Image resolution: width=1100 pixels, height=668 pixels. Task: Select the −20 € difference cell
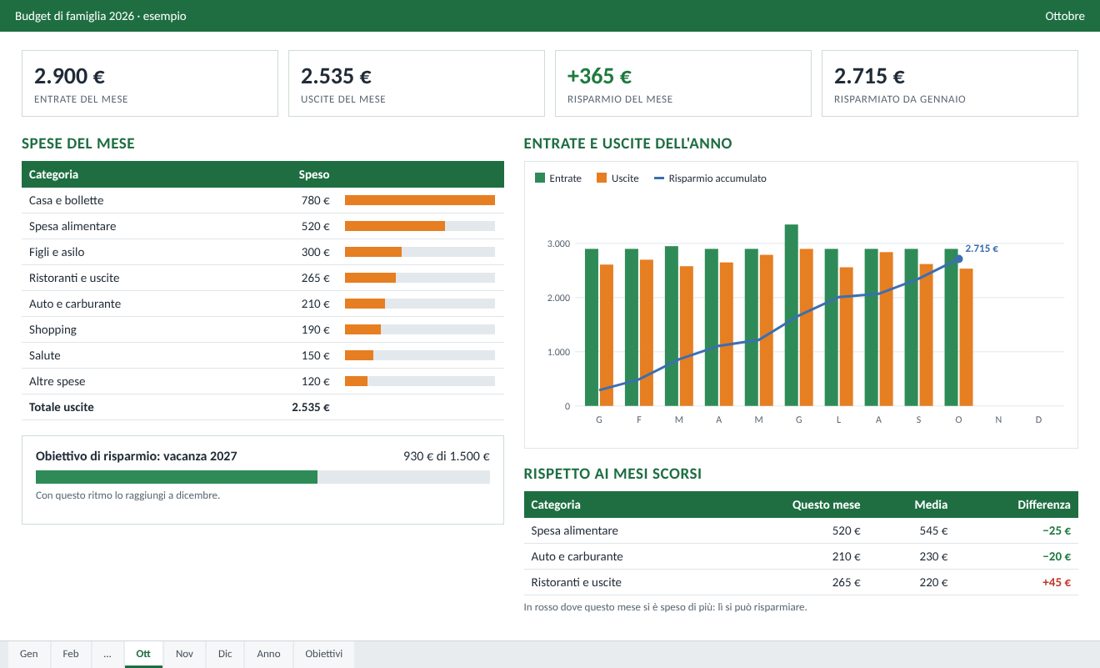(x=1057, y=556)
